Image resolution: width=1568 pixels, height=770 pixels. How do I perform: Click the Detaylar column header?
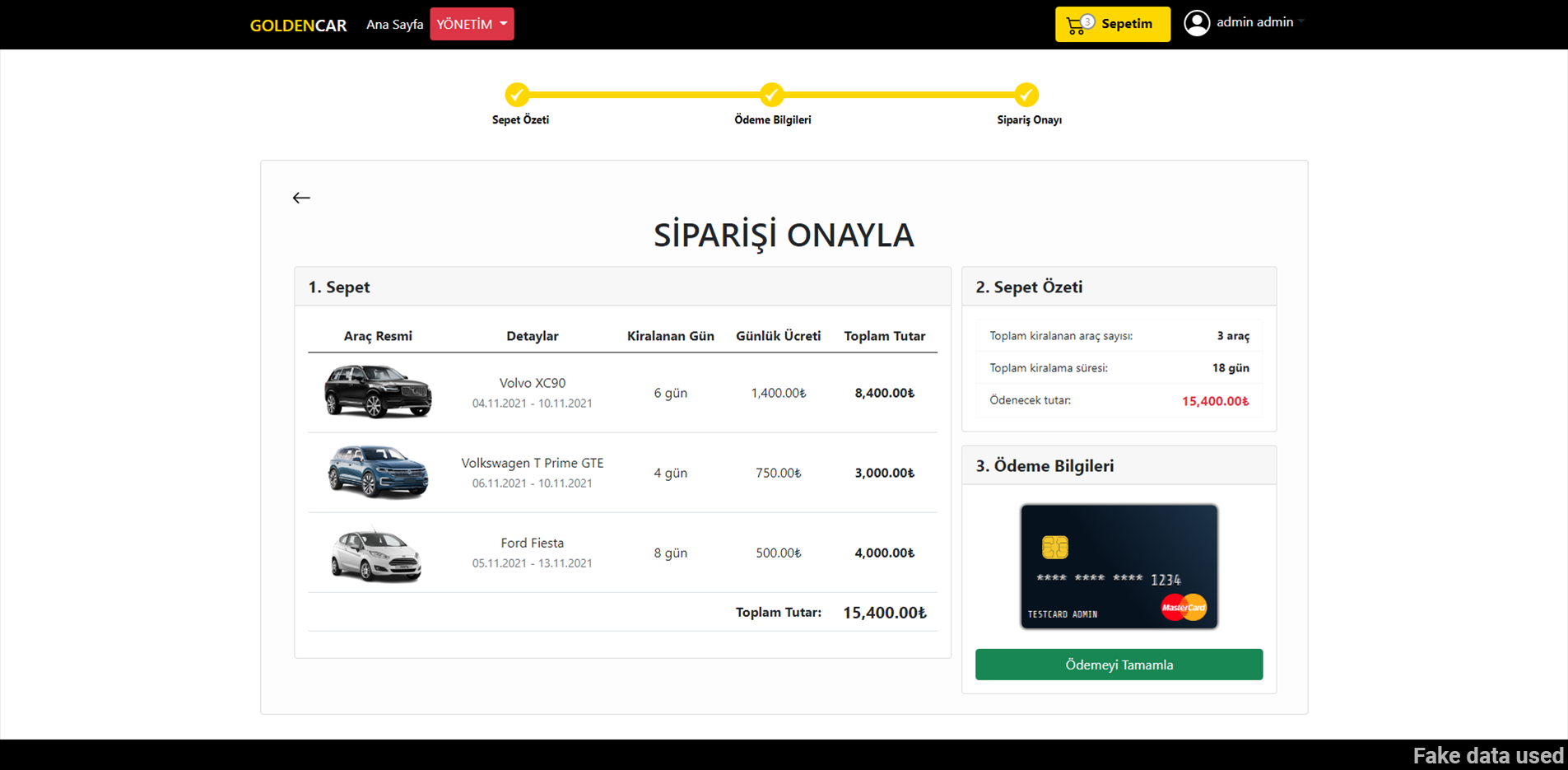pos(533,336)
